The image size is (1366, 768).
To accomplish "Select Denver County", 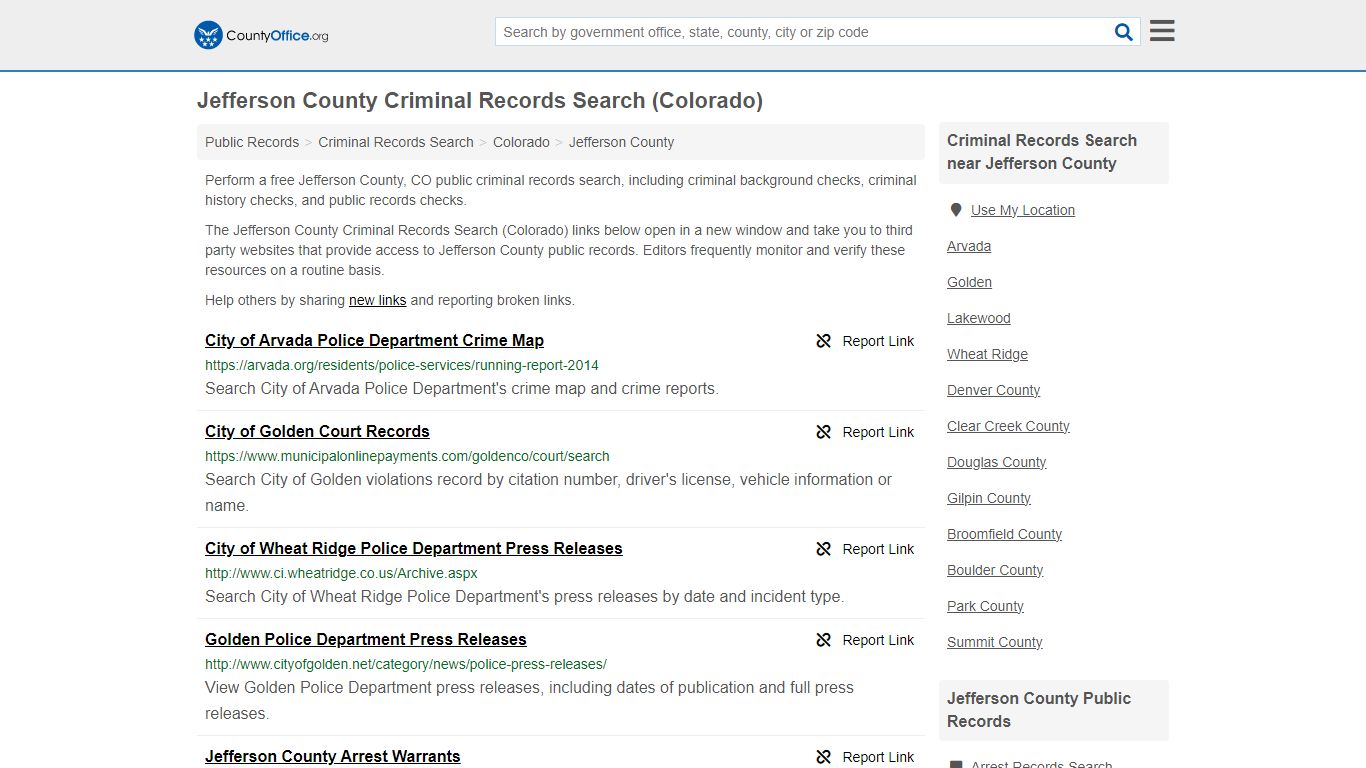I will pos(993,390).
